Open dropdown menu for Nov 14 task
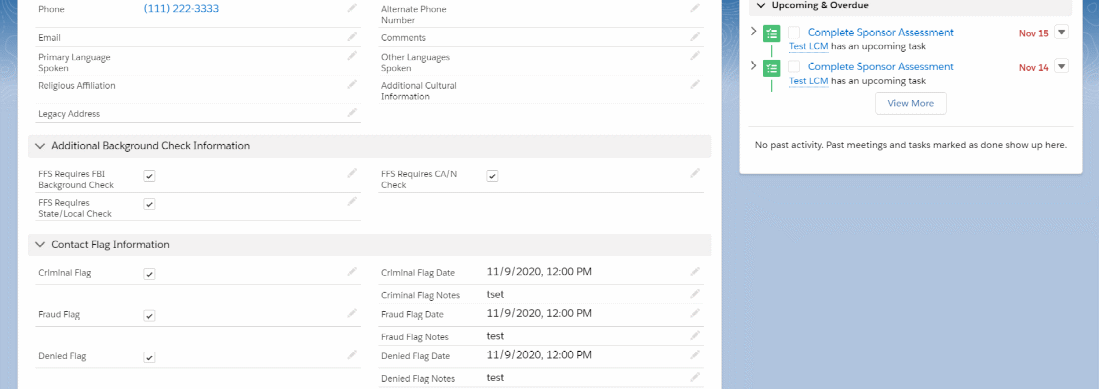Image resolution: width=1099 pixels, height=389 pixels. click(1061, 66)
